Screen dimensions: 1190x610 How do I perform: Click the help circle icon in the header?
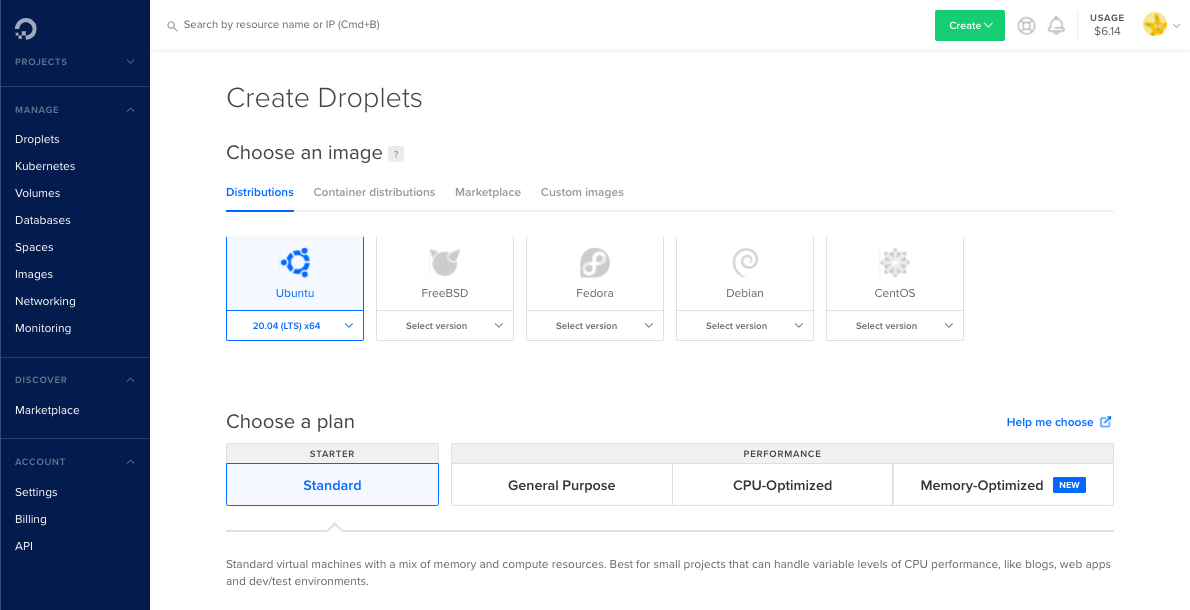(x=1026, y=25)
